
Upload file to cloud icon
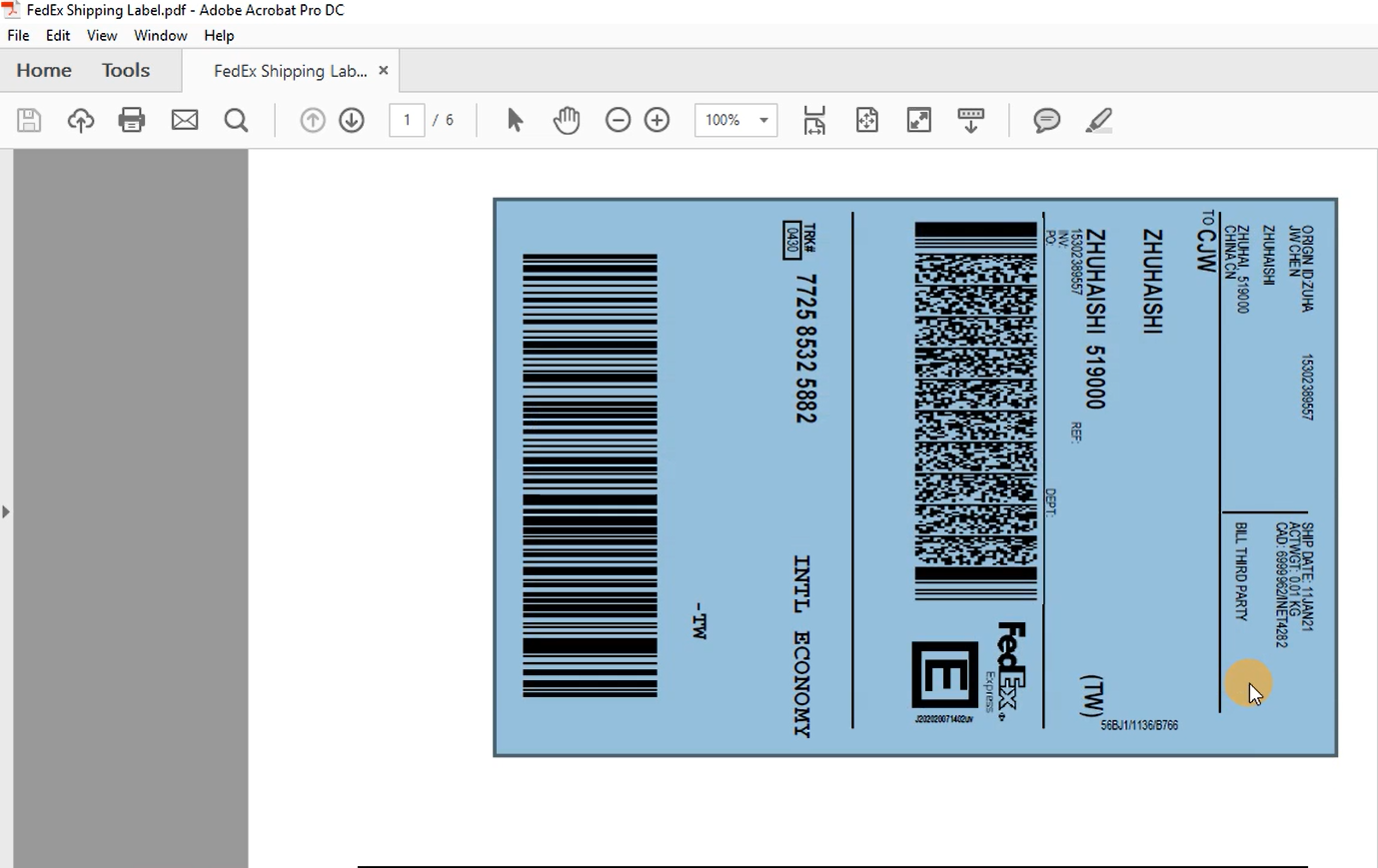[x=81, y=121]
